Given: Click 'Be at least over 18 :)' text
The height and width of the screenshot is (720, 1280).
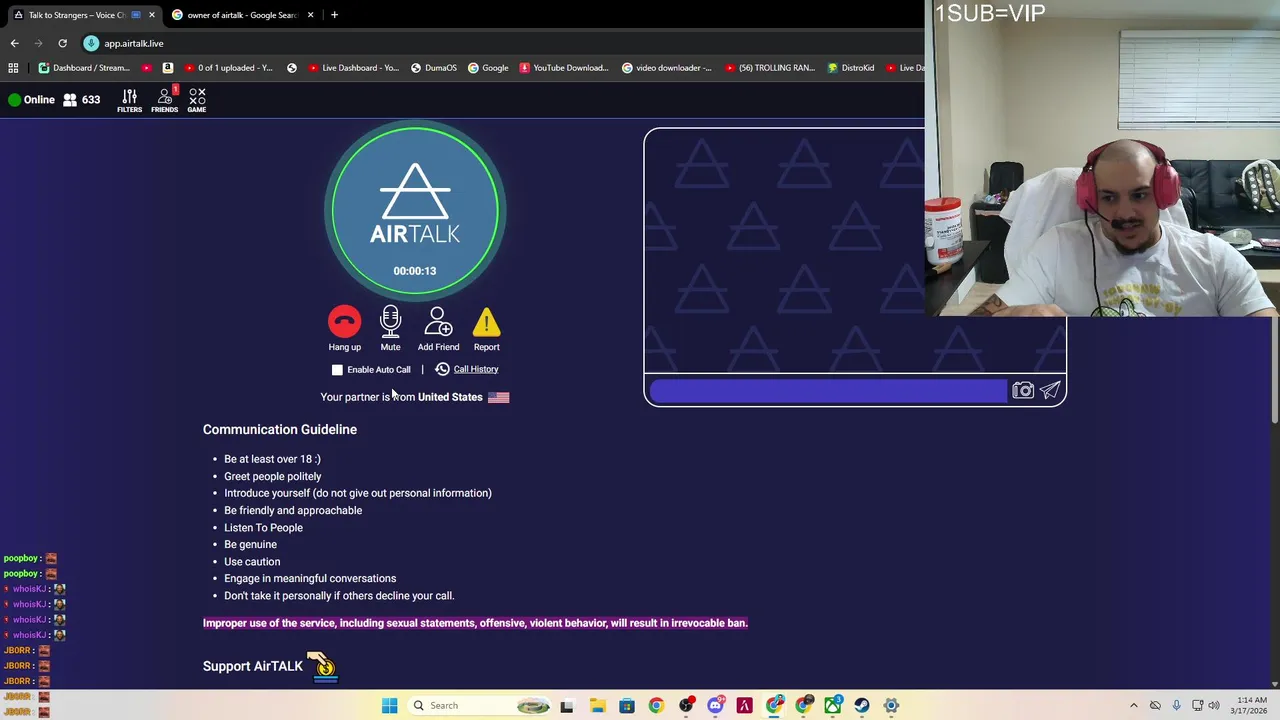Looking at the screenshot, I should (272, 459).
